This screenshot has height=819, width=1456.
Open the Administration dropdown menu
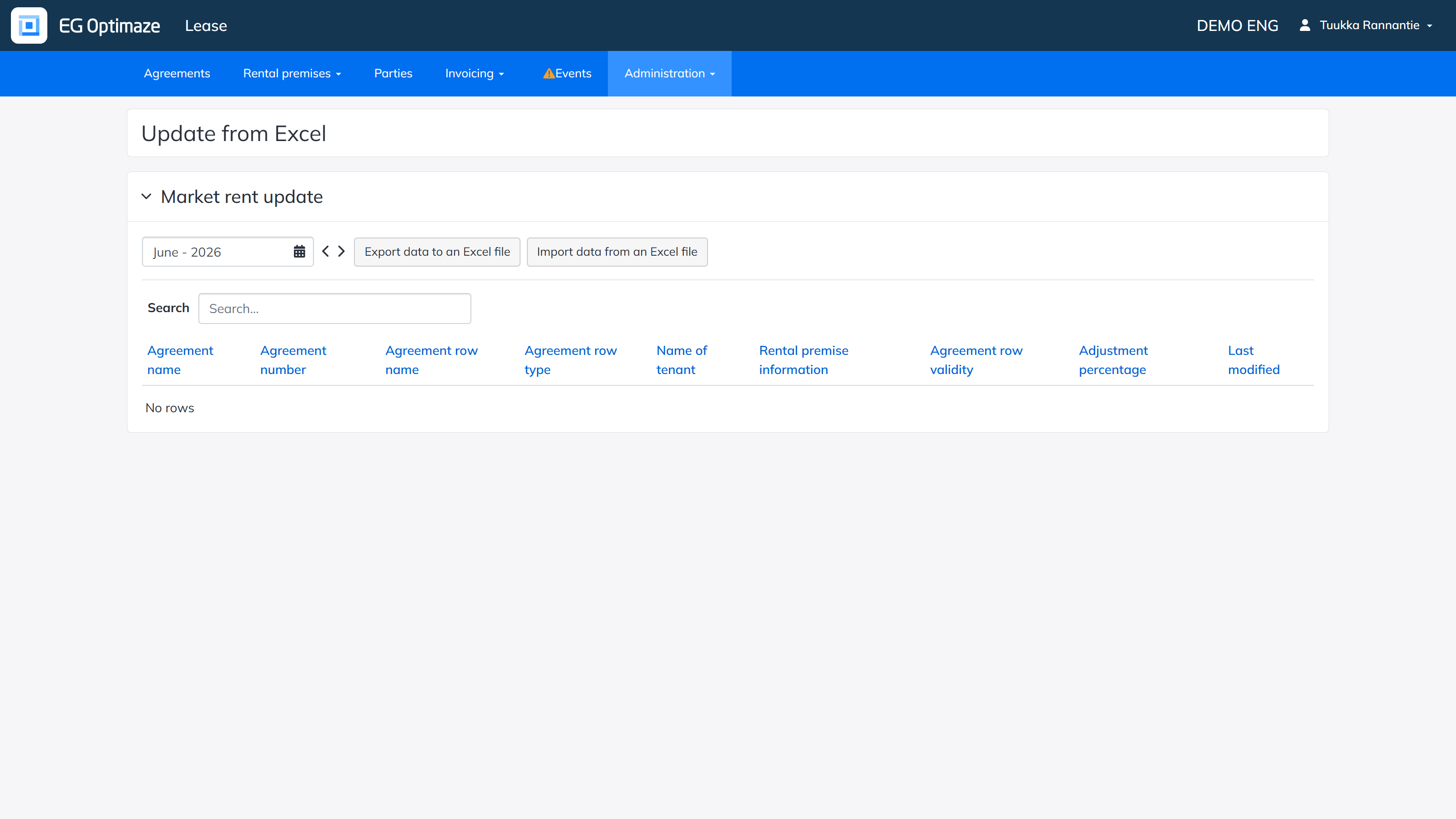point(669,73)
